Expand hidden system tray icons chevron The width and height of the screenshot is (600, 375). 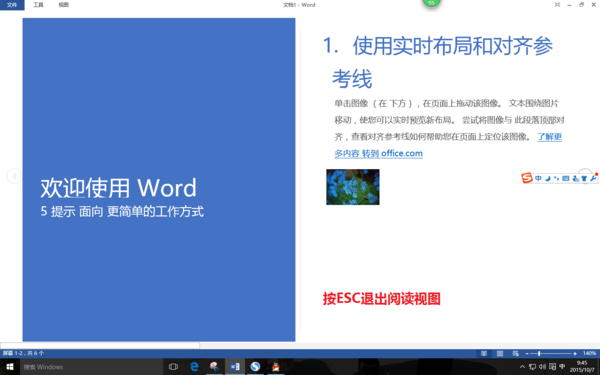point(522,367)
